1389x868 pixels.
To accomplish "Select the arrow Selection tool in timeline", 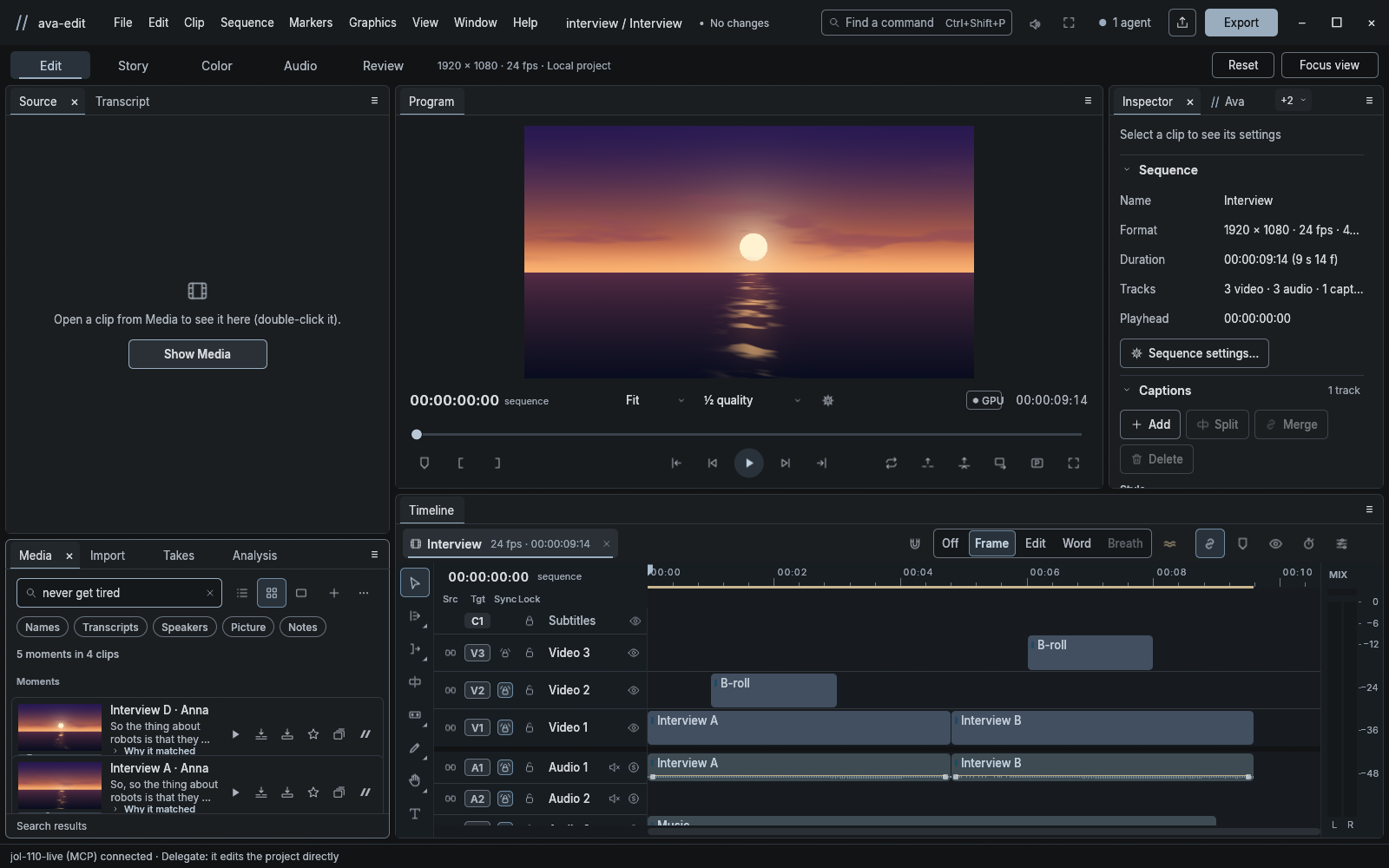I will coord(415,583).
